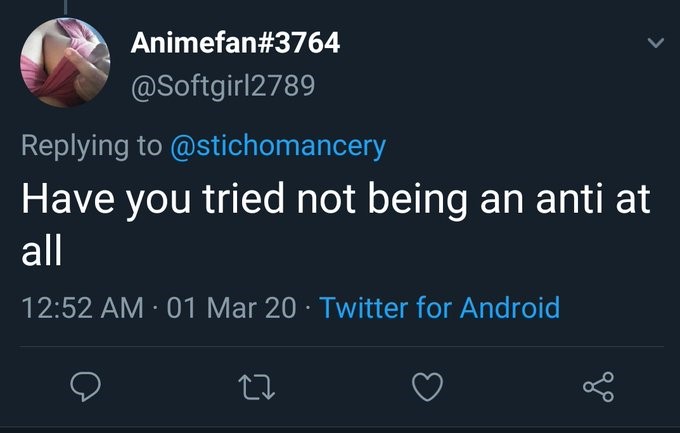
Task: Click the display name Animefan#3764
Action: click(236, 43)
